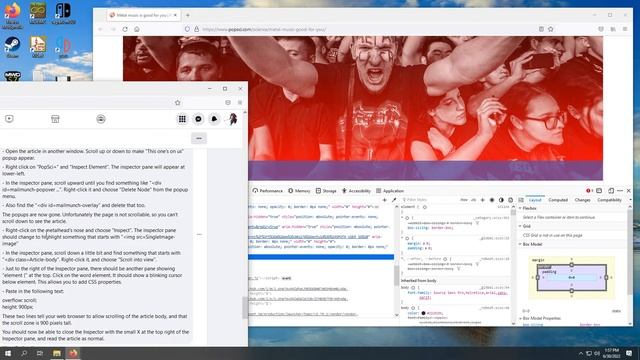Click the black color swatch in body rule
The height and width of the screenshot is (360, 640).
pos(423,313)
